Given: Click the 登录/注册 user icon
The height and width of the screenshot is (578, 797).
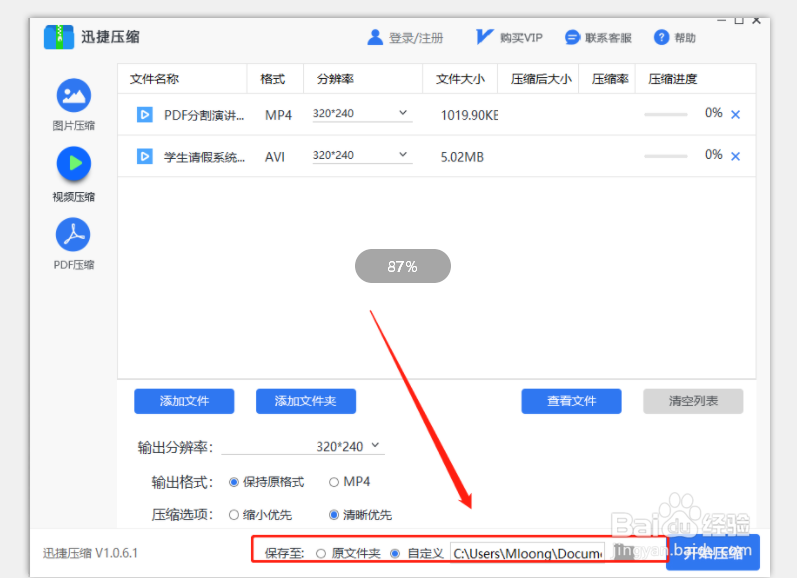Looking at the screenshot, I should click(375, 37).
